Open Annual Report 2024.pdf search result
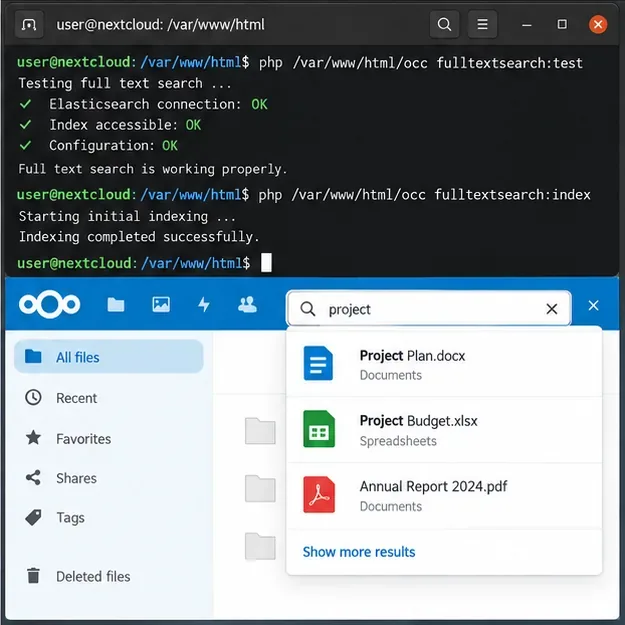 click(444, 495)
